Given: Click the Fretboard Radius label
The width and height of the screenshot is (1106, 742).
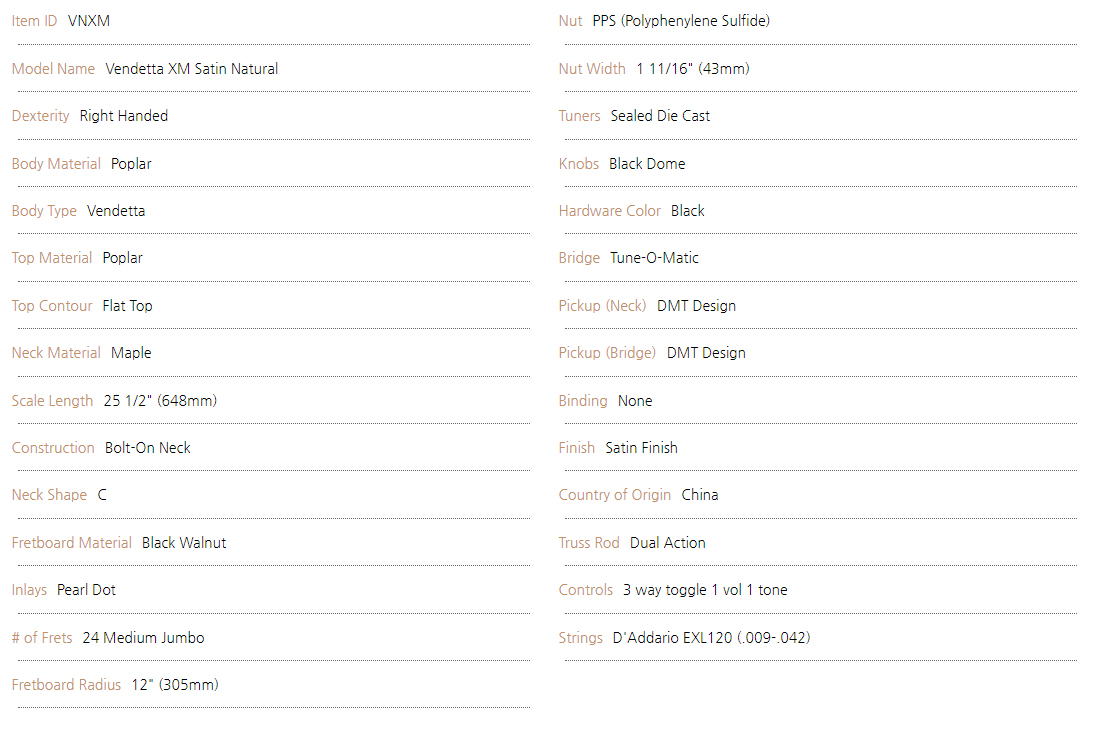Looking at the screenshot, I should pos(66,685).
